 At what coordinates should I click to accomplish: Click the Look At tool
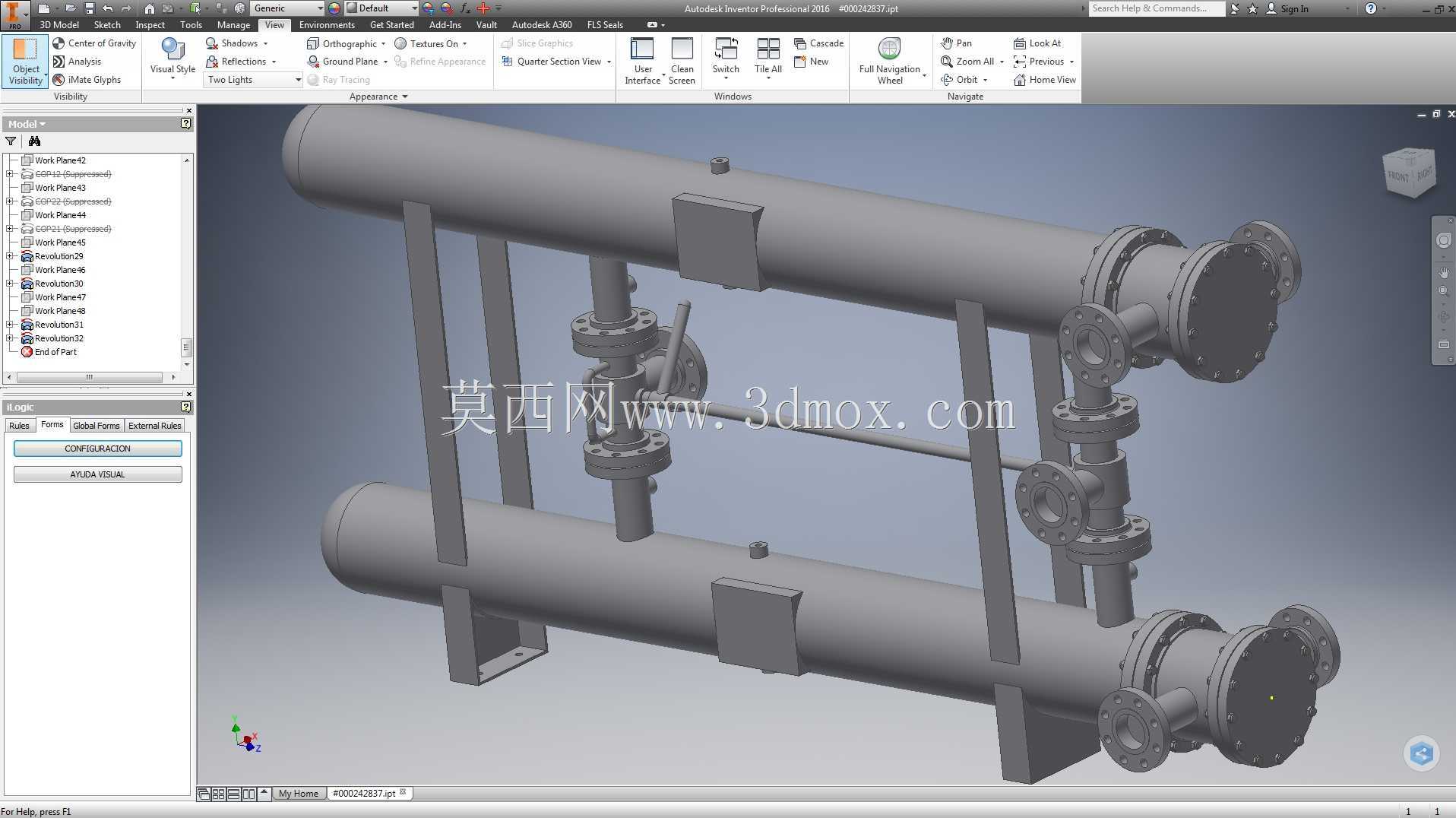pos(1037,43)
